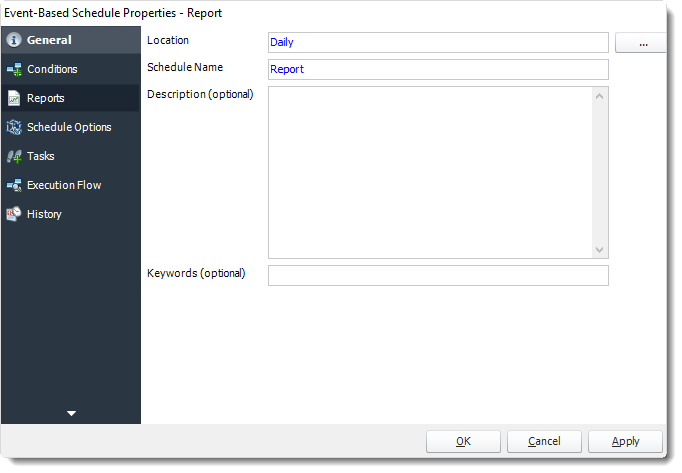The width and height of the screenshot is (682, 473).
Task: Click the Description scrollbar down arrow
Action: [599, 250]
